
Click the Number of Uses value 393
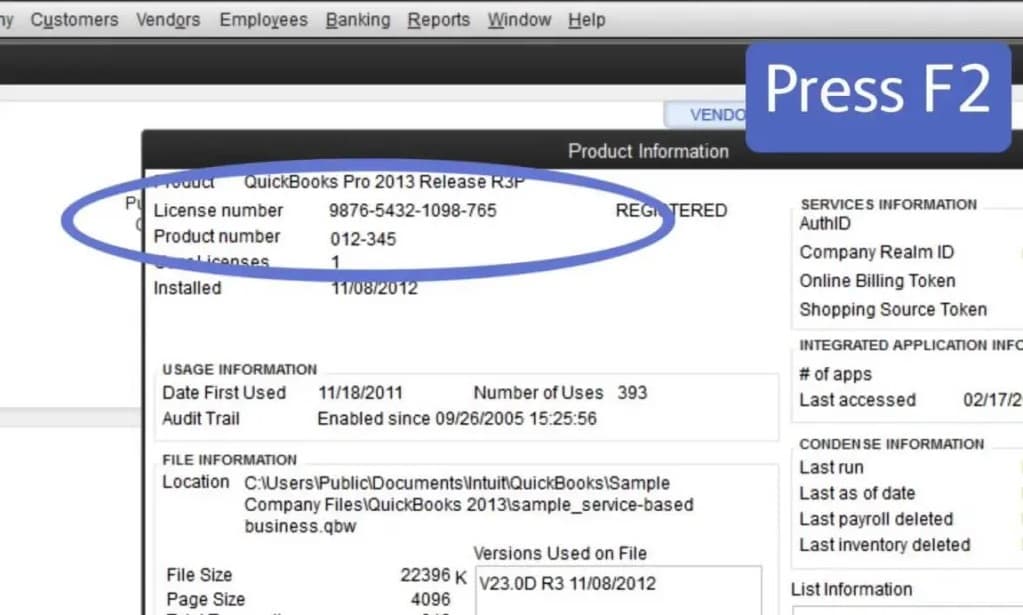click(632, 393)
